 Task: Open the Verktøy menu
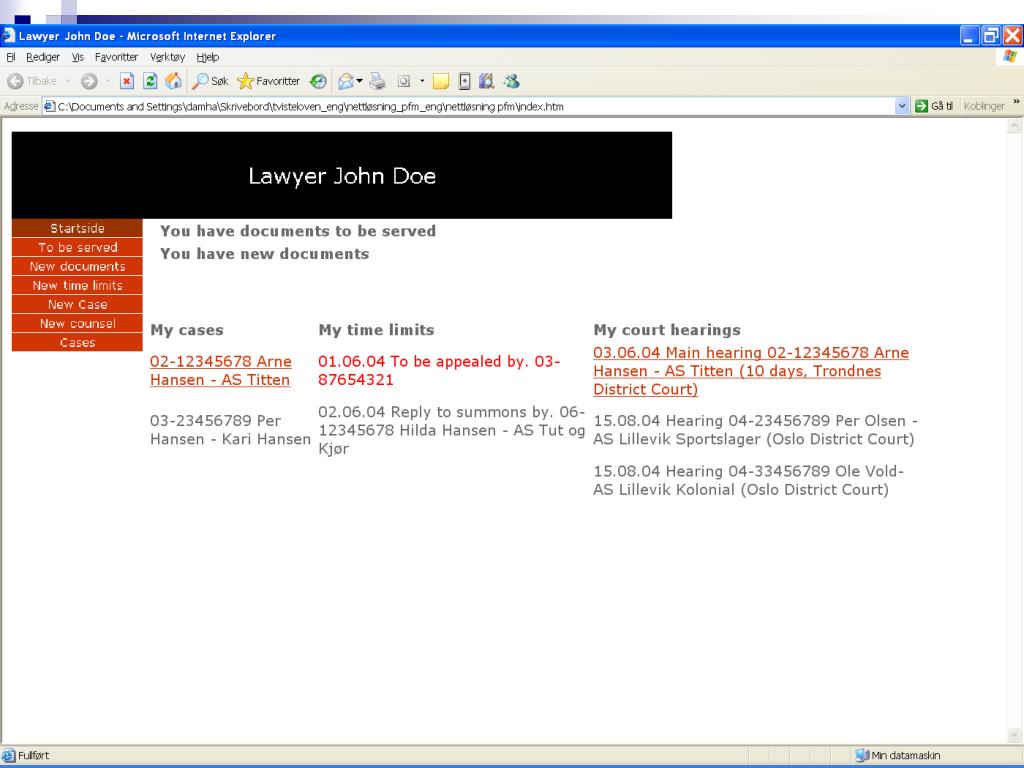coord(168,57)
